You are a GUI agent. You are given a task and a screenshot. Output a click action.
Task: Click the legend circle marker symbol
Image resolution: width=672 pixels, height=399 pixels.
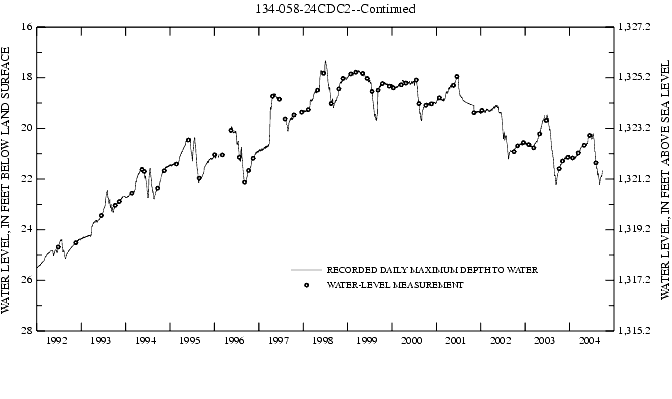pyautogui.click(x=306, y=285)
